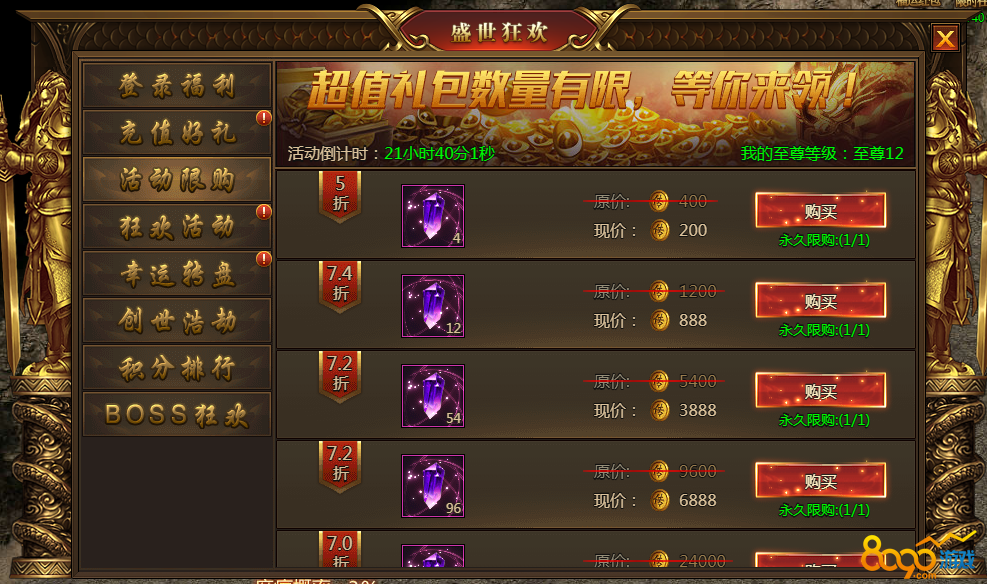Click the purple crystal item with quantity 96
987x584 pixels.
pyautogui.click(x=433, y=486)
